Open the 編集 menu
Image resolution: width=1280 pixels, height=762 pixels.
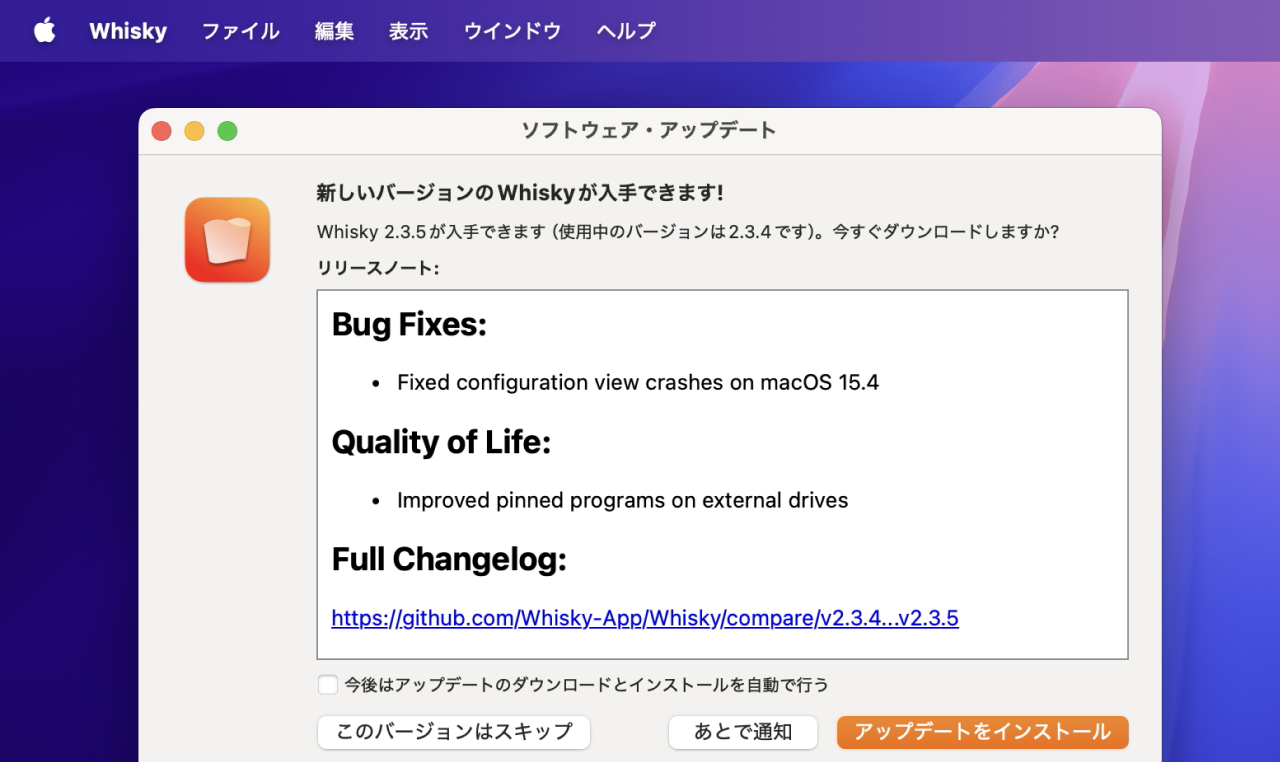tap(334, 31)
